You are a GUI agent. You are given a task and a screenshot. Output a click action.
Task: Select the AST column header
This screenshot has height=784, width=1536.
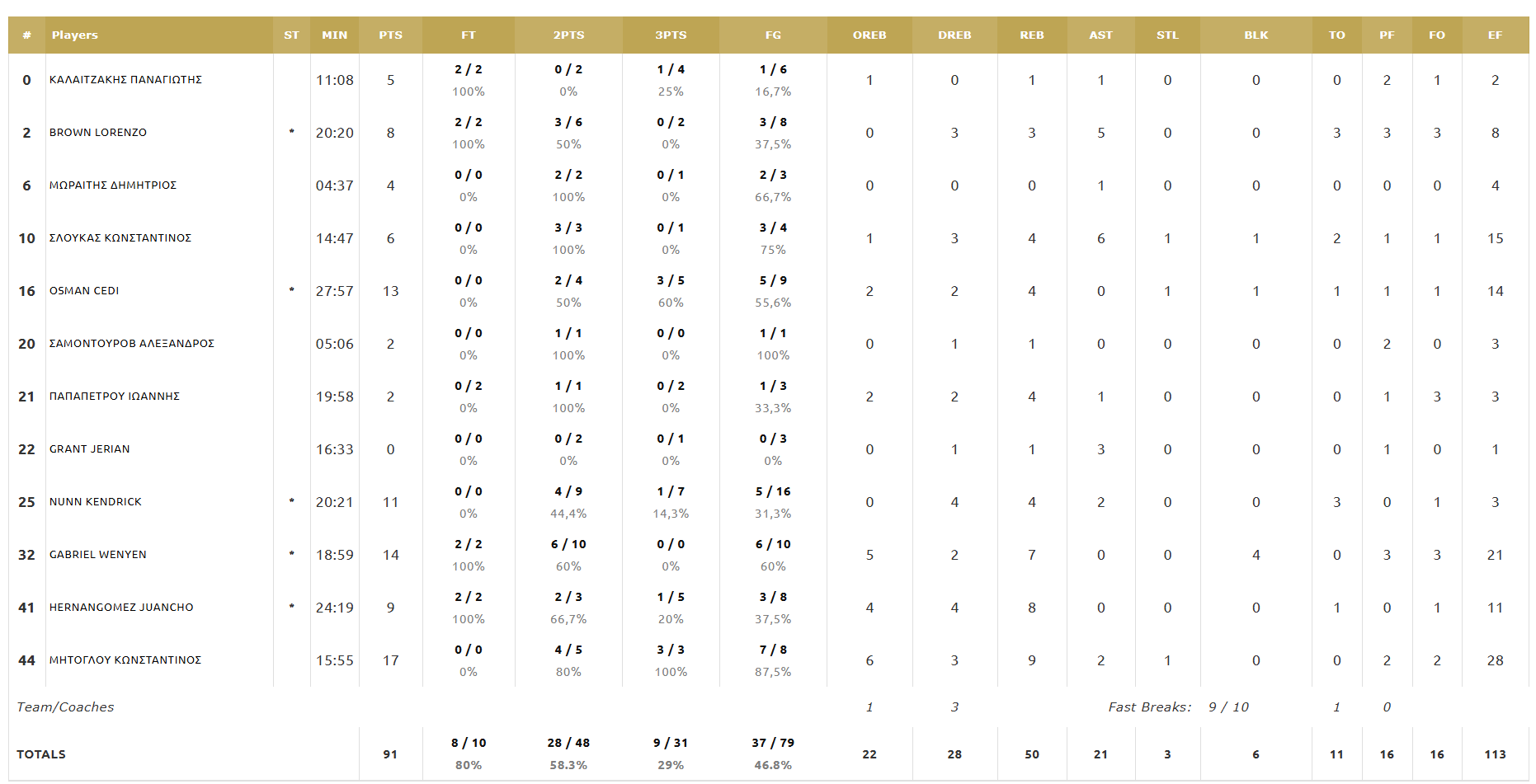click(1100, 35)
